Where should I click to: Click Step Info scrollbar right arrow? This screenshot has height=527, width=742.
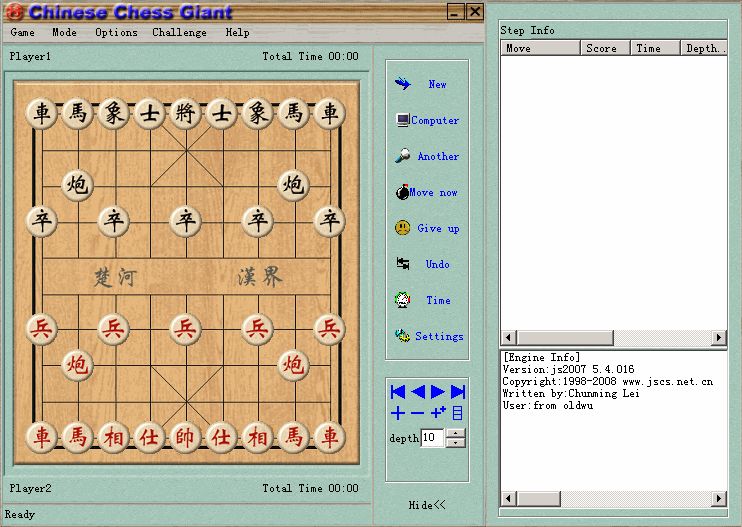719,337
